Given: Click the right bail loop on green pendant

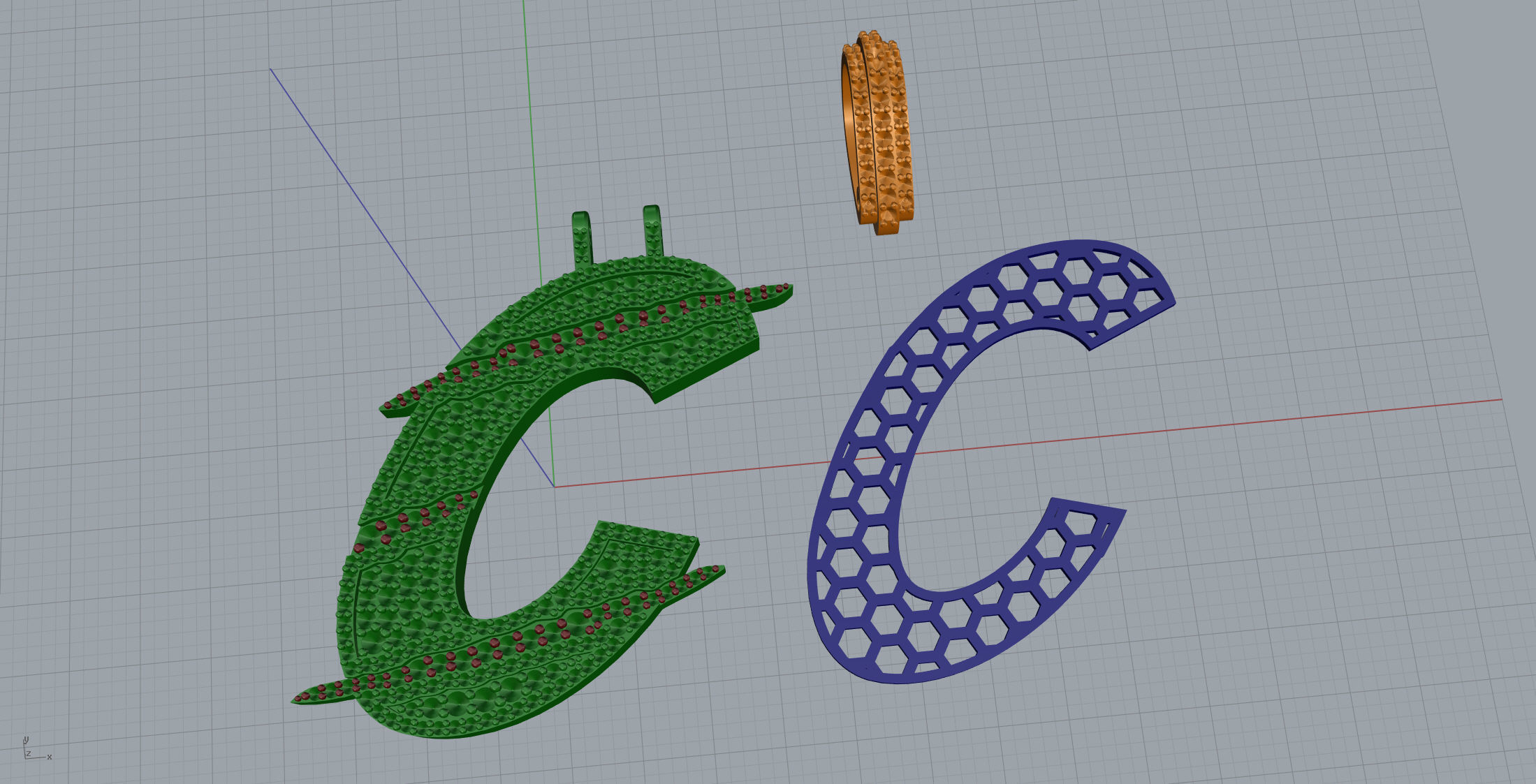Looking at the screenshot, I should pos(653,230).
